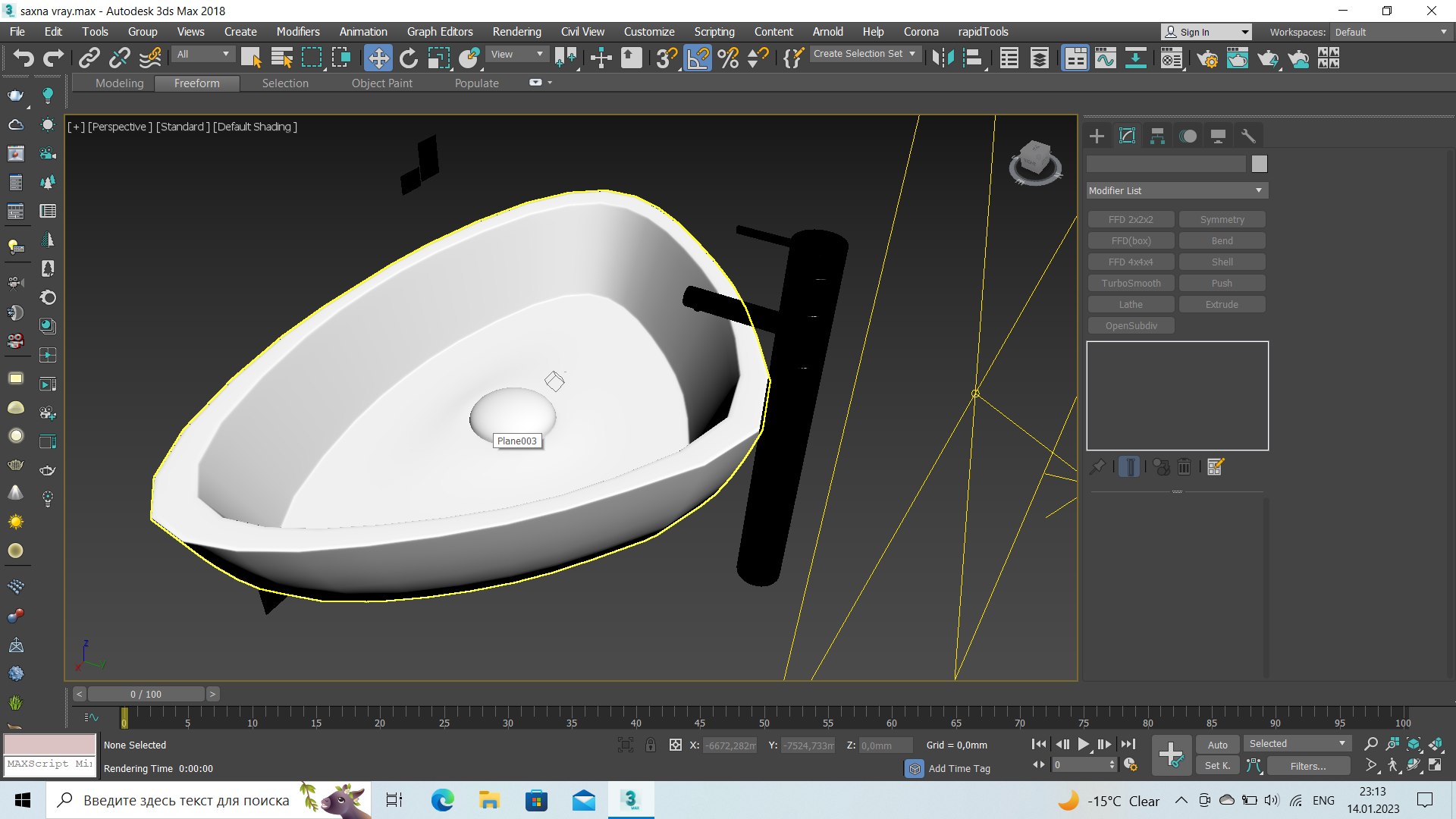Click the Symmetry modifier button
This screenshot has width=1456, height=819.
tap(1222, 219)
